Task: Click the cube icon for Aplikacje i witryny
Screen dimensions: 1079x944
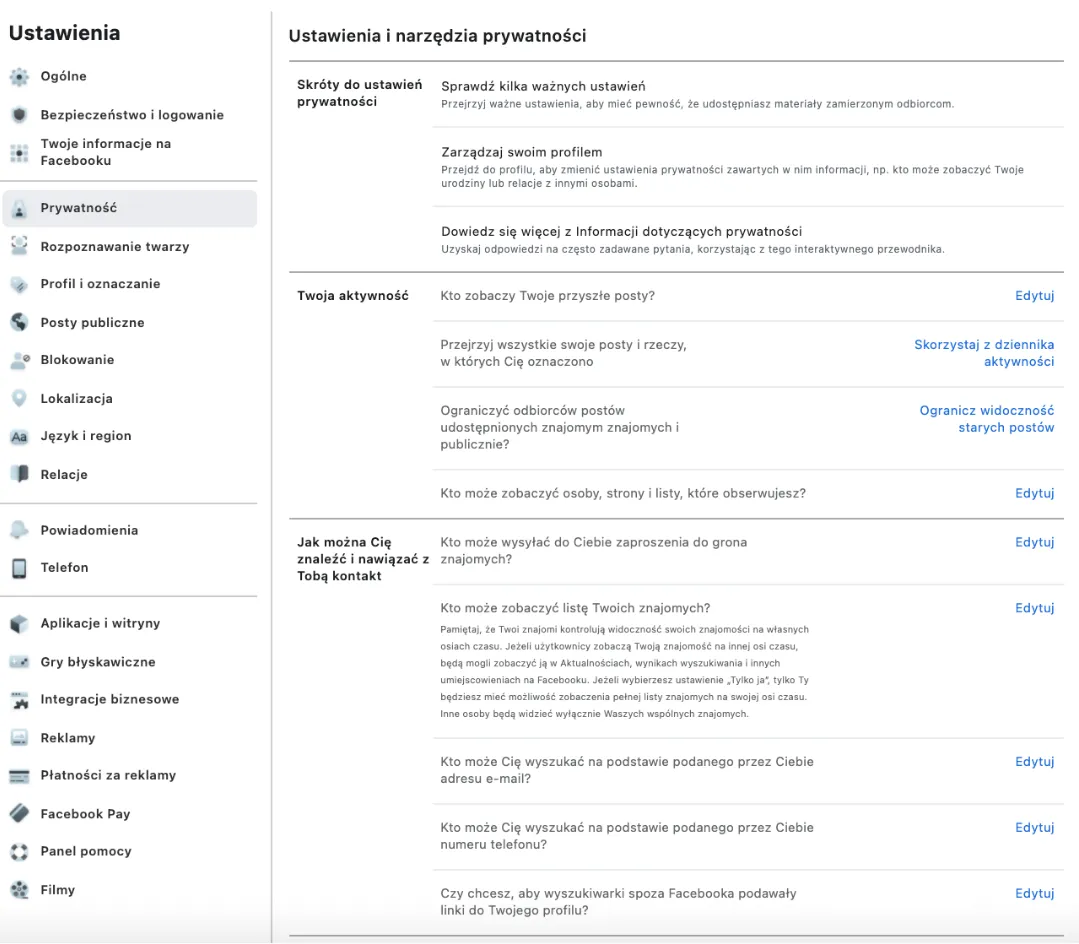Action: pyautogui.click(x=19, y=624)
